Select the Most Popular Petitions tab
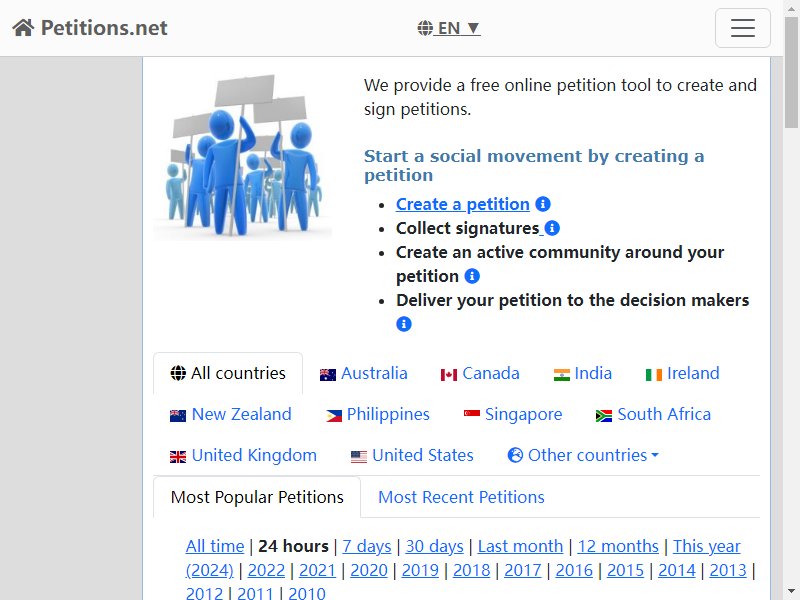Image resolution: width=800 pixels, height=600 pixels. (257, 497)
